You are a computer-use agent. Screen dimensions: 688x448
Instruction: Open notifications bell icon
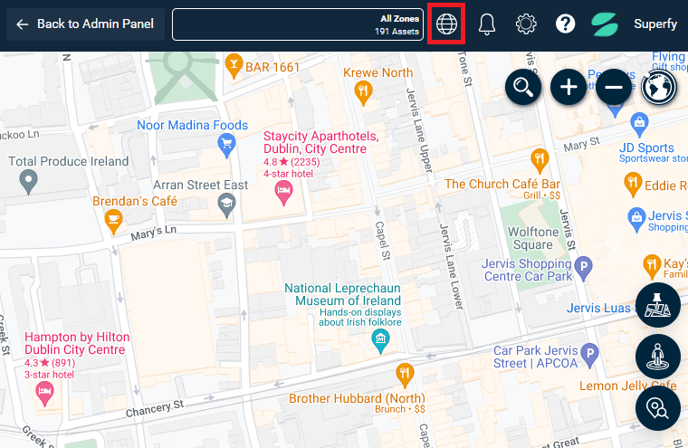pos(487,24)
